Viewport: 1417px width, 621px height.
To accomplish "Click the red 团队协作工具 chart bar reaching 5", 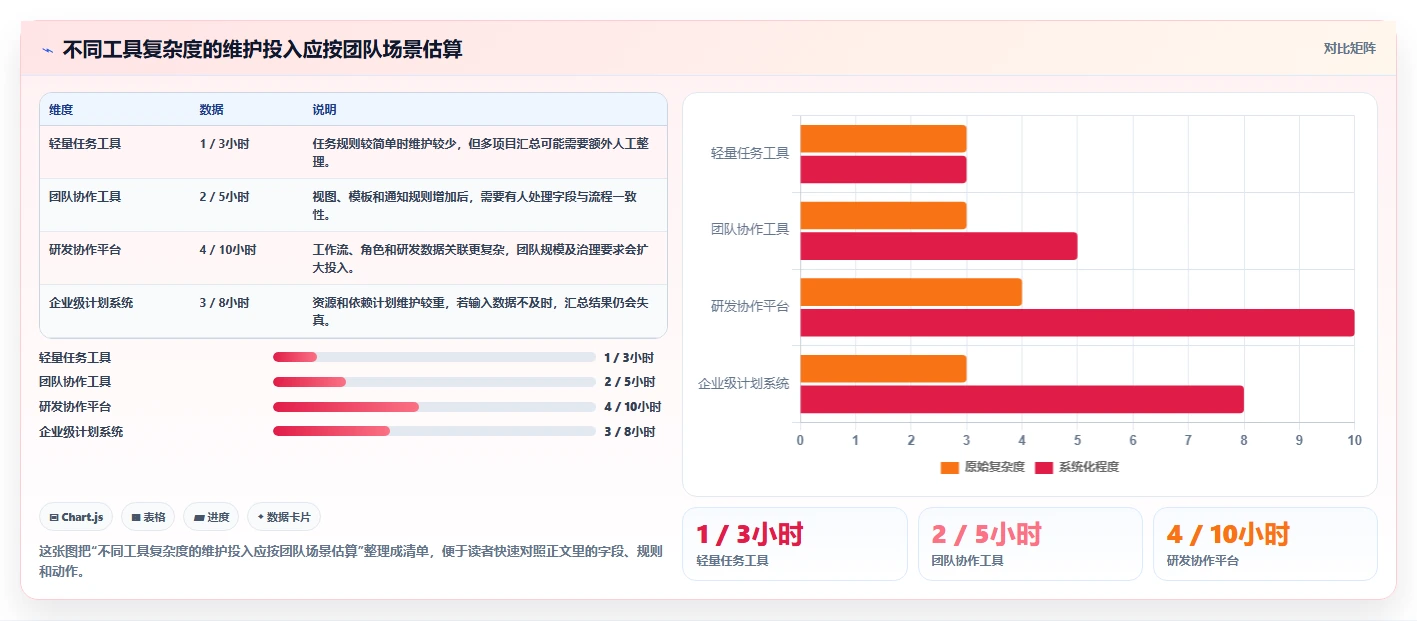I will pyautogui.click(x=938, y=246).
